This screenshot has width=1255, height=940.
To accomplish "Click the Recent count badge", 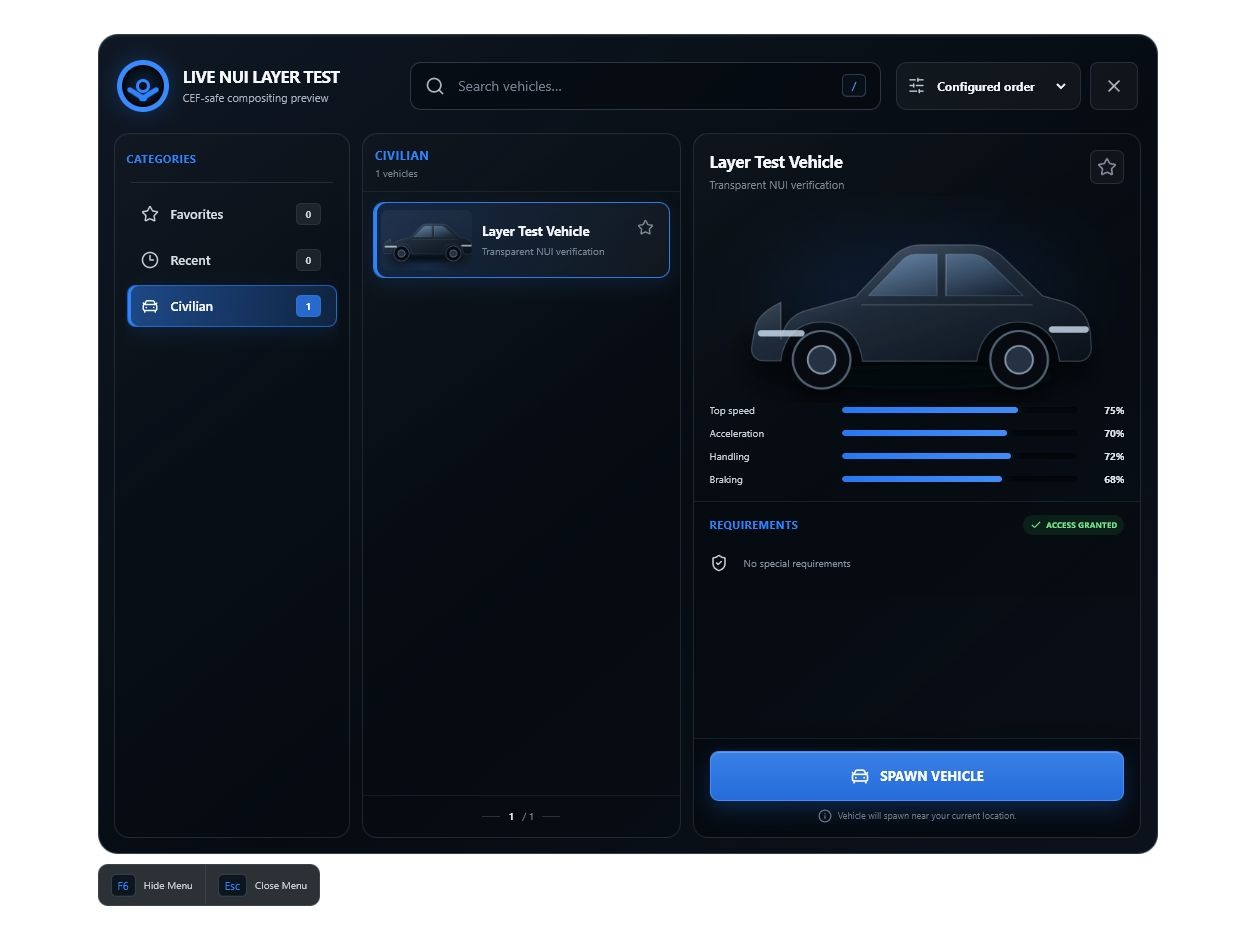I will tap(308, 260).
